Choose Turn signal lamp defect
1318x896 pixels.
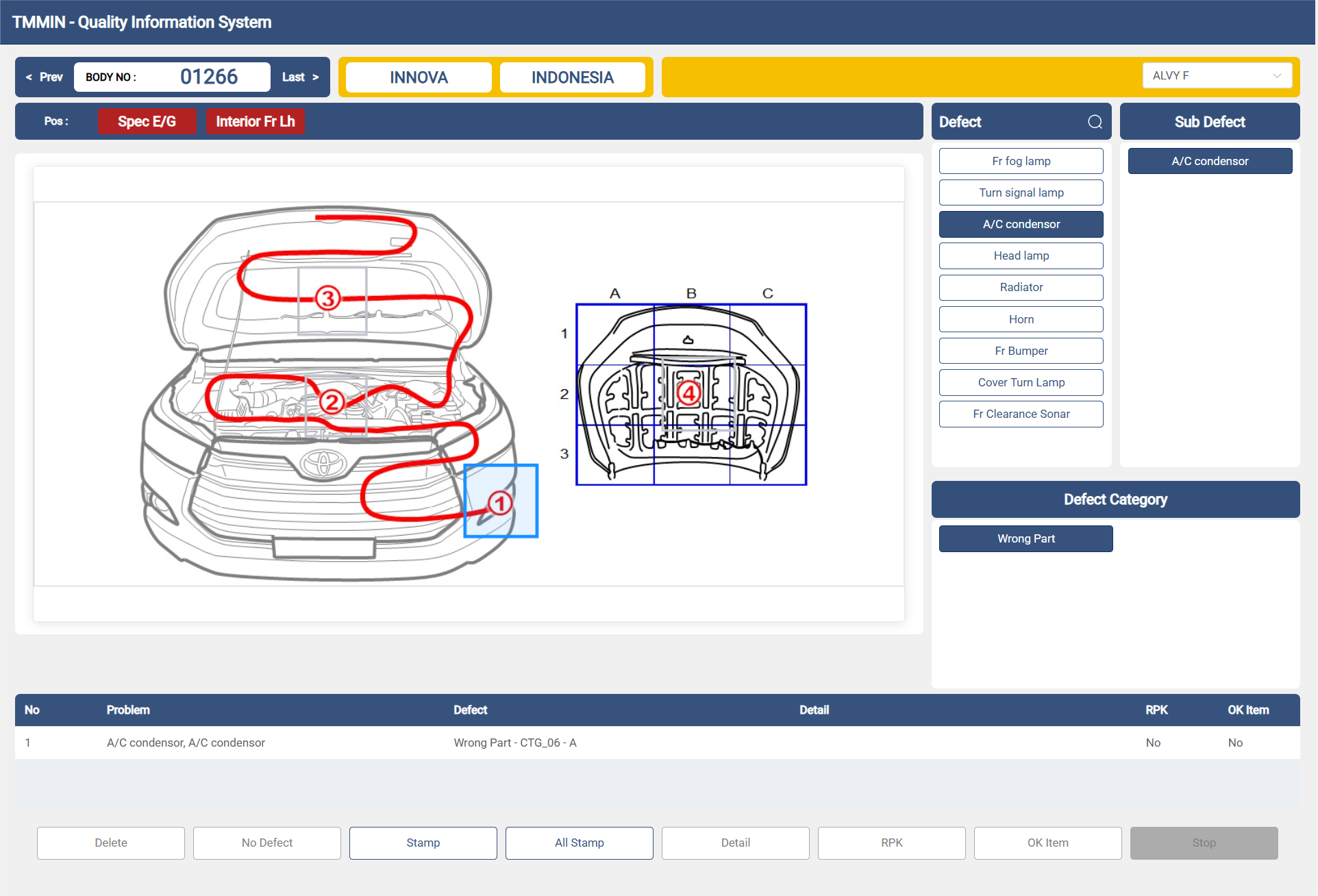click(x=1021, y=192)
